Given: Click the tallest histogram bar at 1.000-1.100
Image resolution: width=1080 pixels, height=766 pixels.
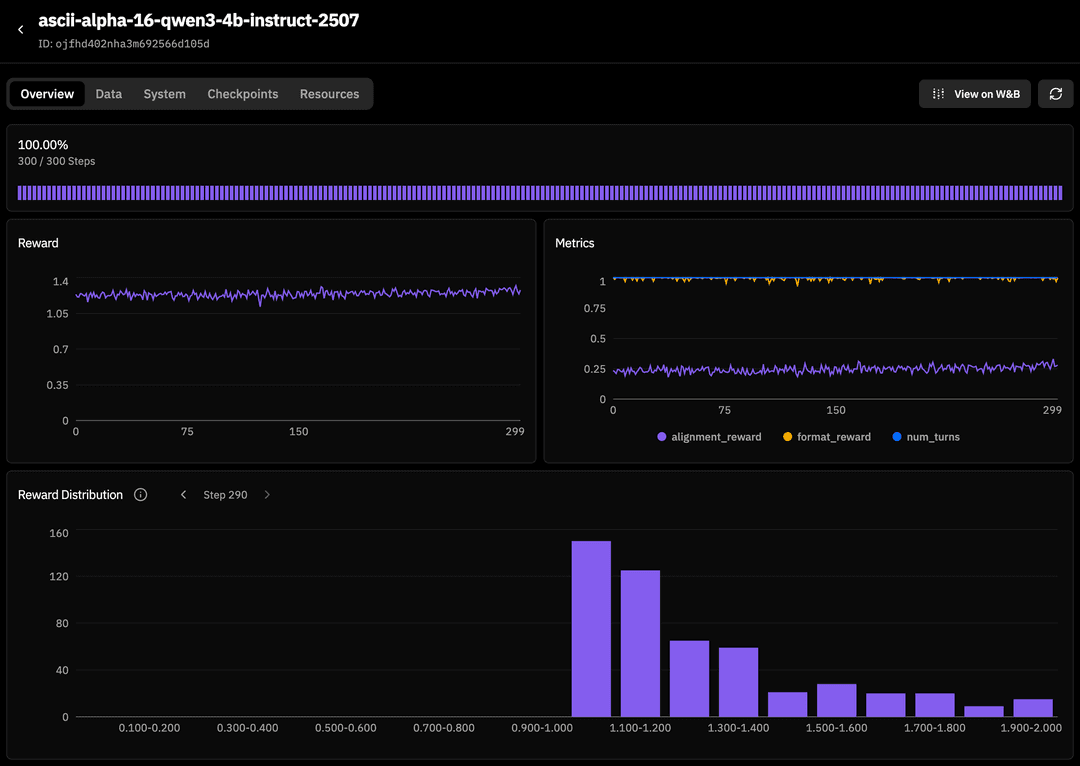Looking at the screenshot, I should pos(591,630).
